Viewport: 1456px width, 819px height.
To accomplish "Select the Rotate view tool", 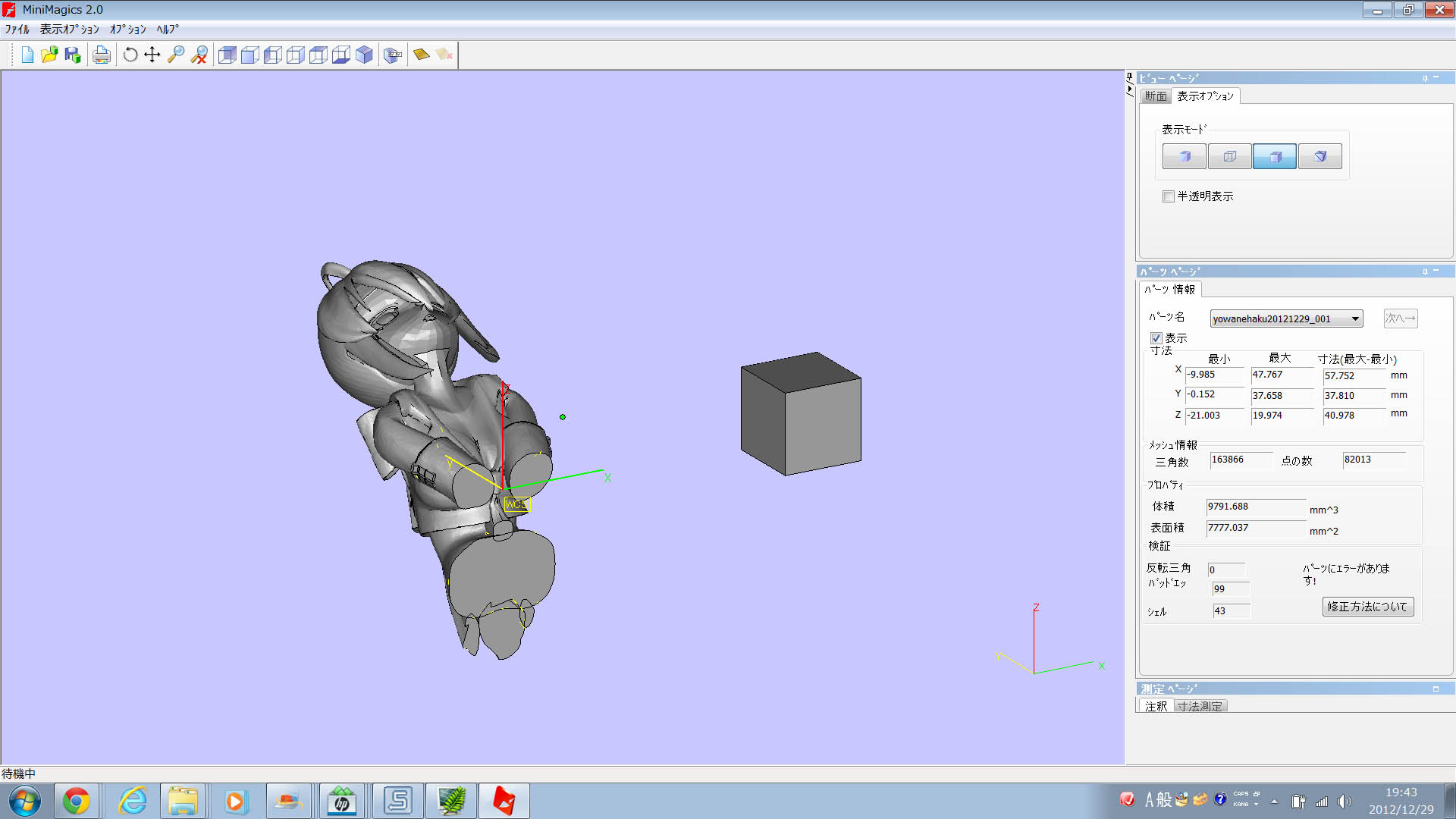I will click(130, 55).
